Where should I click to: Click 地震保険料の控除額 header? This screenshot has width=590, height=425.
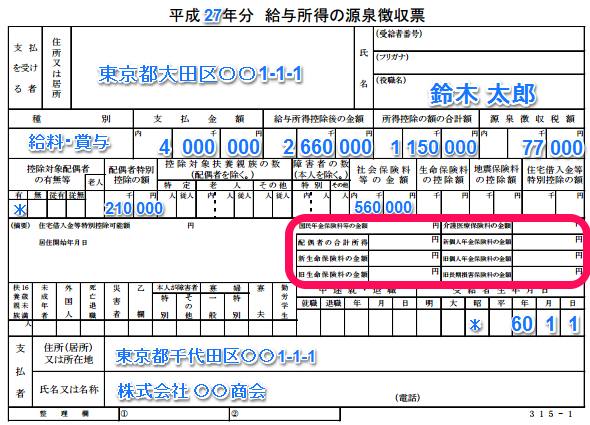point(496,175)
